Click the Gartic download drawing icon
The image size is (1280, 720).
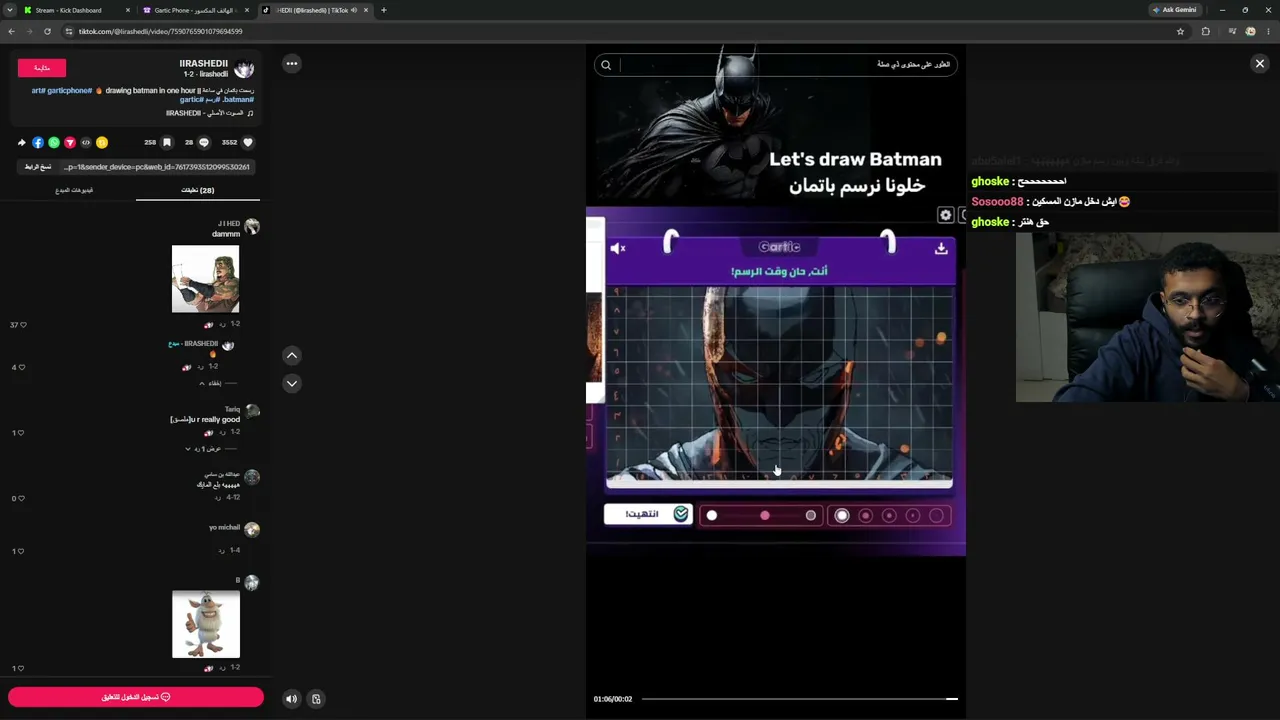point(941,248)
